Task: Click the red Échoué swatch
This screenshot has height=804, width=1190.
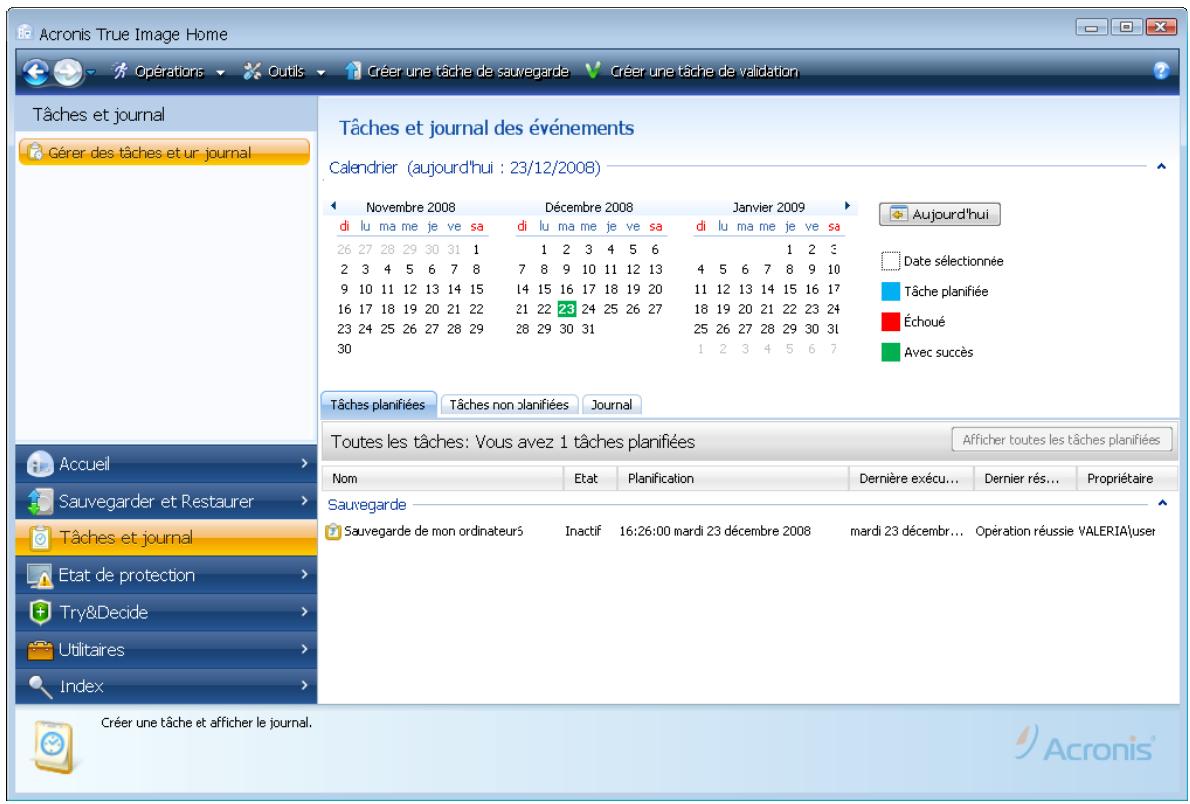Action: point(890,322)
